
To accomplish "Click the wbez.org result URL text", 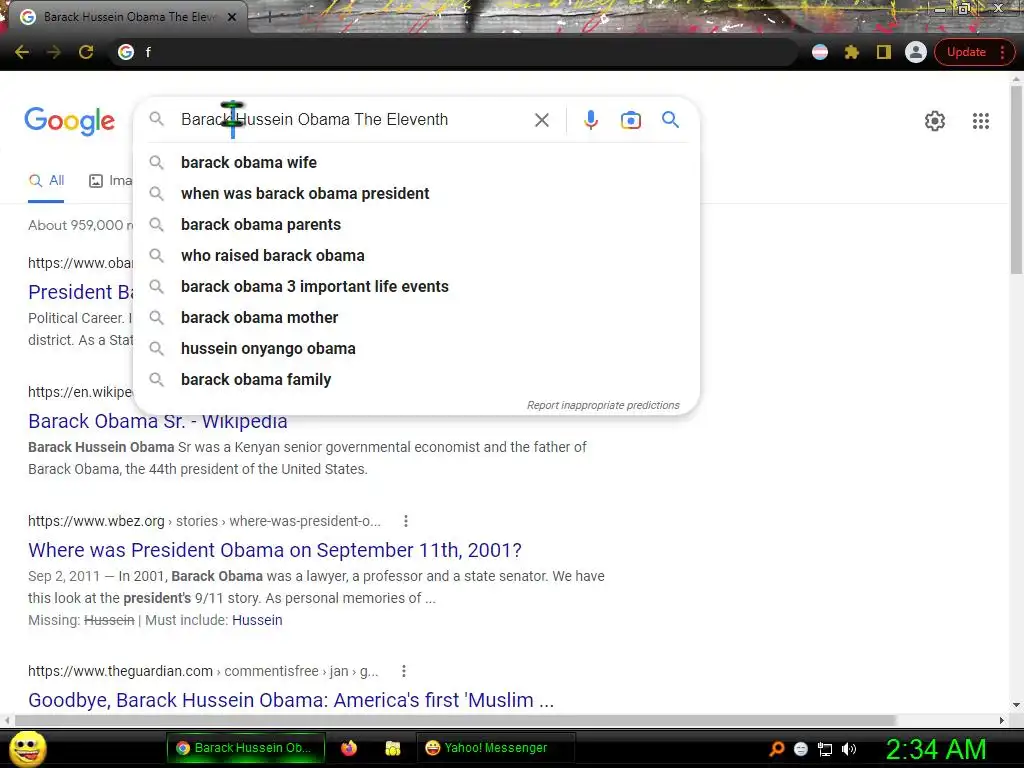I will click(204, 521).
